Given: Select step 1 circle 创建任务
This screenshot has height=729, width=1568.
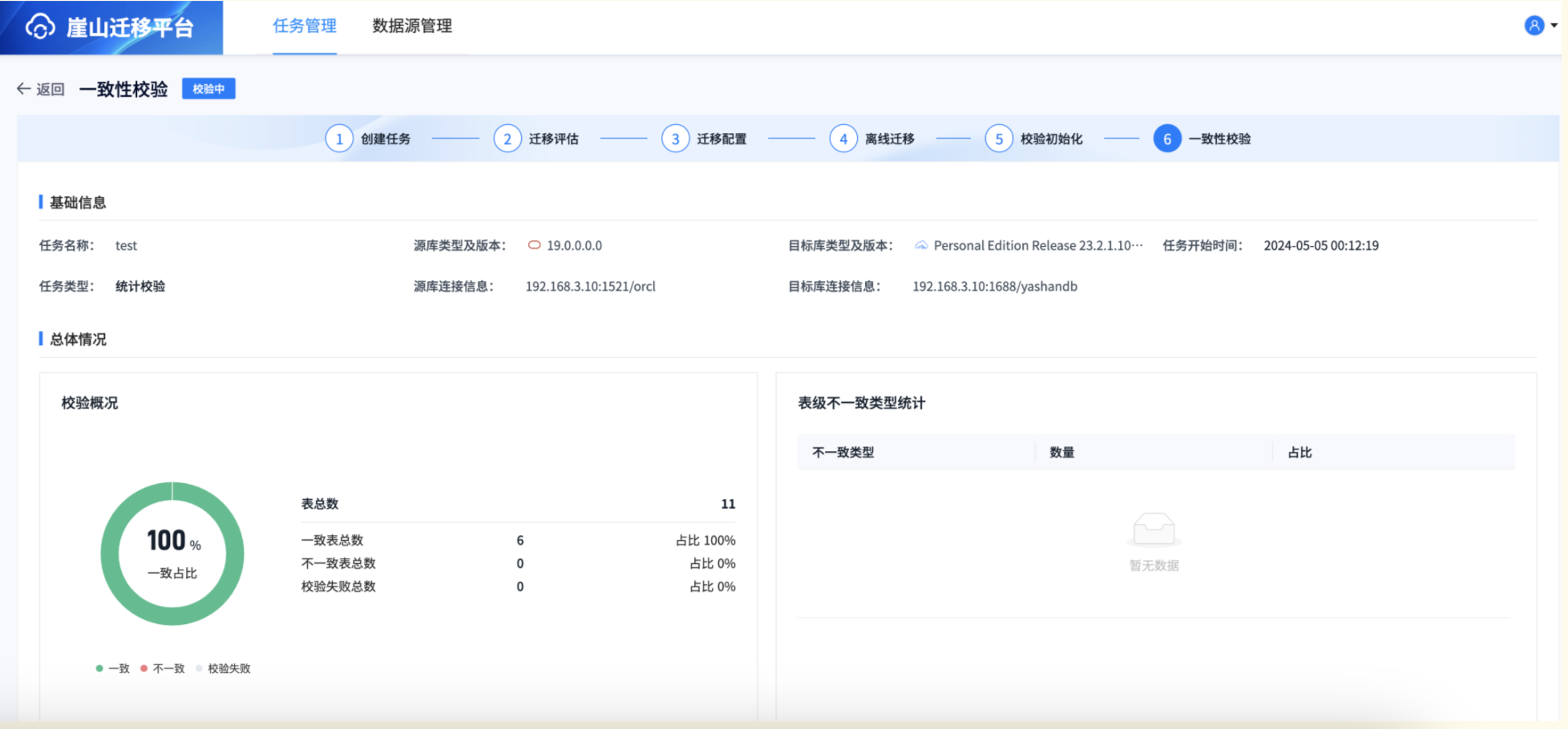Looking at the screenshot, I should click(x=339, y=139).
